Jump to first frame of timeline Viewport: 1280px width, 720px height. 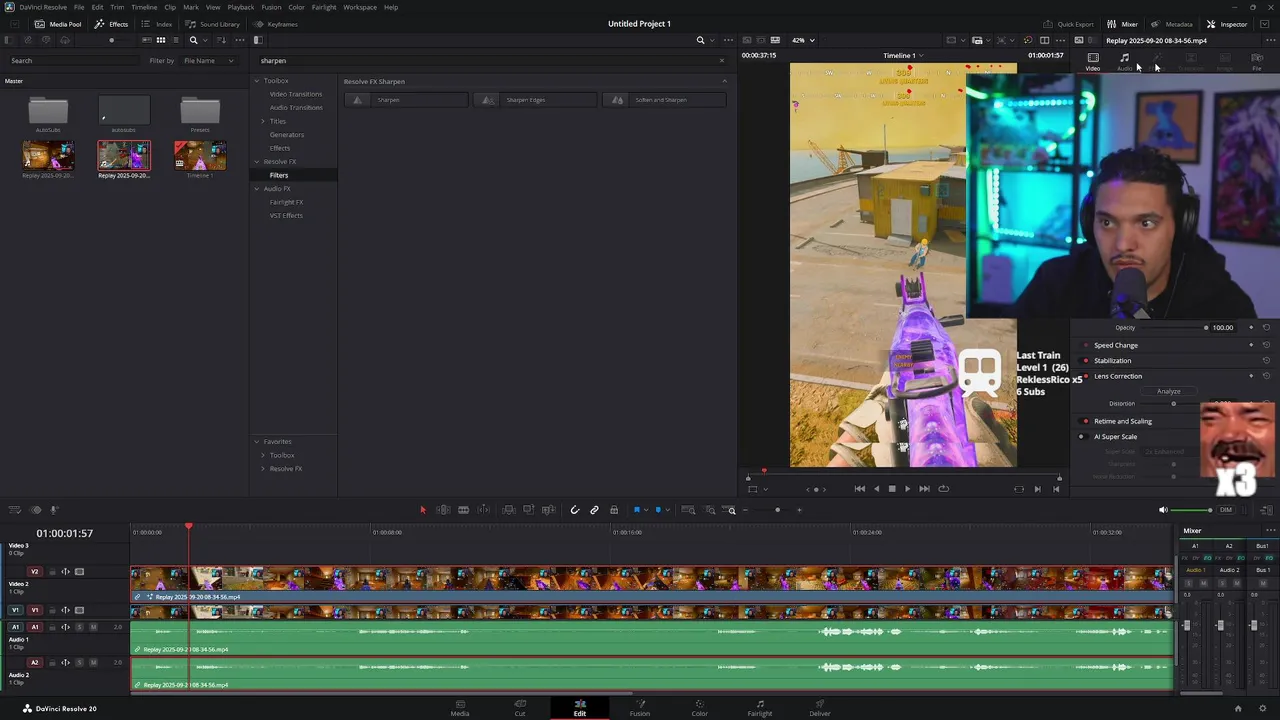tap(859, 489)
